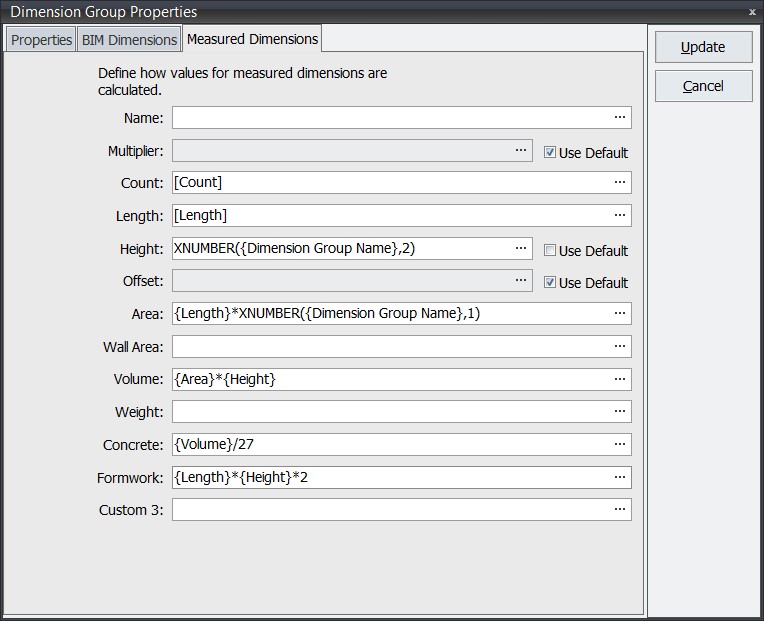
Task: Click the Cancel button
Action: (703, 86)
